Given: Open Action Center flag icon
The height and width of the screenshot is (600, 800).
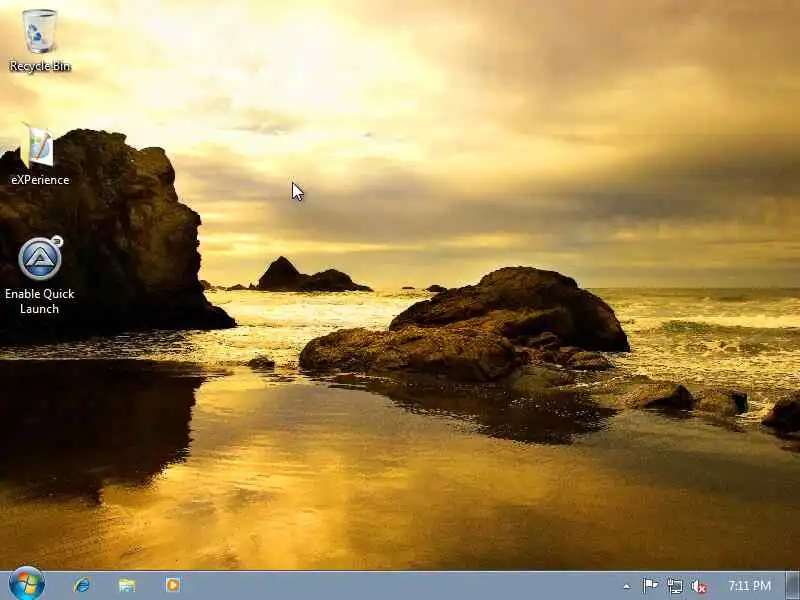Looking at the screenshot, I should (x=650, y=586).
